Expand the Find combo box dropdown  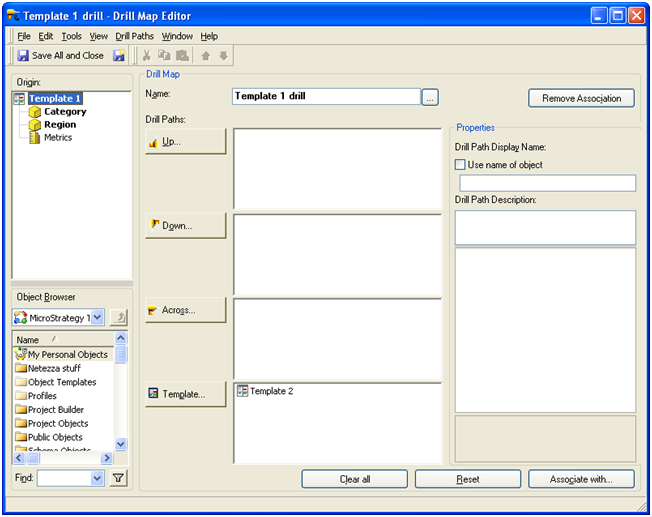click(x=97, y=479)
